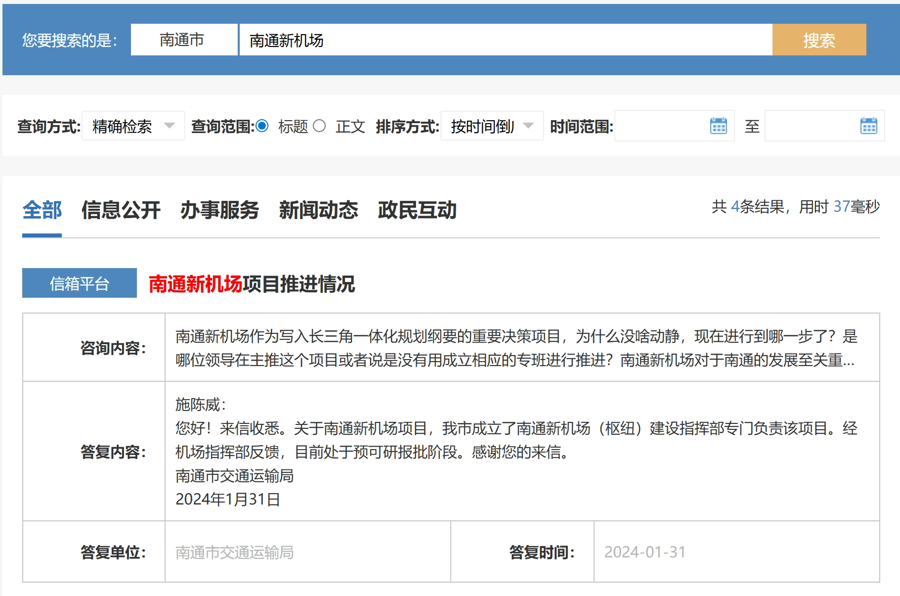The height and width of the screenshot is (596, 900).
Task: Switch to the 新闻动态 tab
Action: point(319,210)
